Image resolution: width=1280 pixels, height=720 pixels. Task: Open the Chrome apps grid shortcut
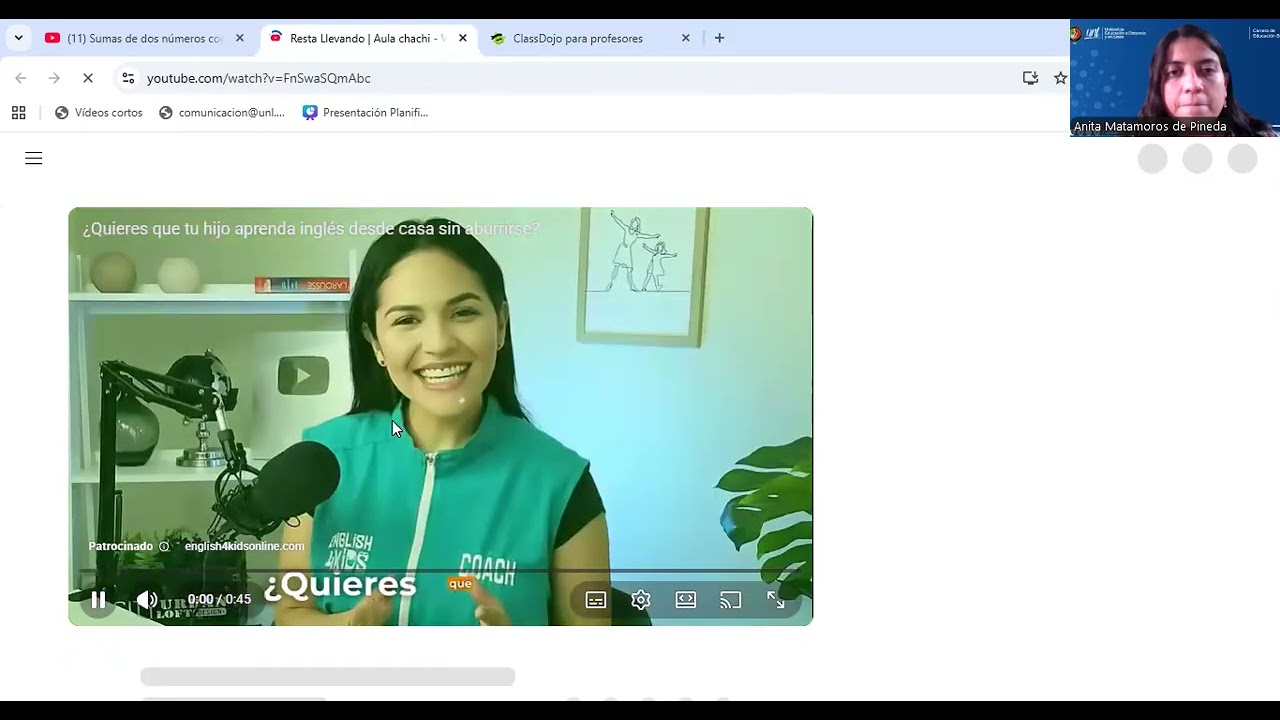coord(18,113)
